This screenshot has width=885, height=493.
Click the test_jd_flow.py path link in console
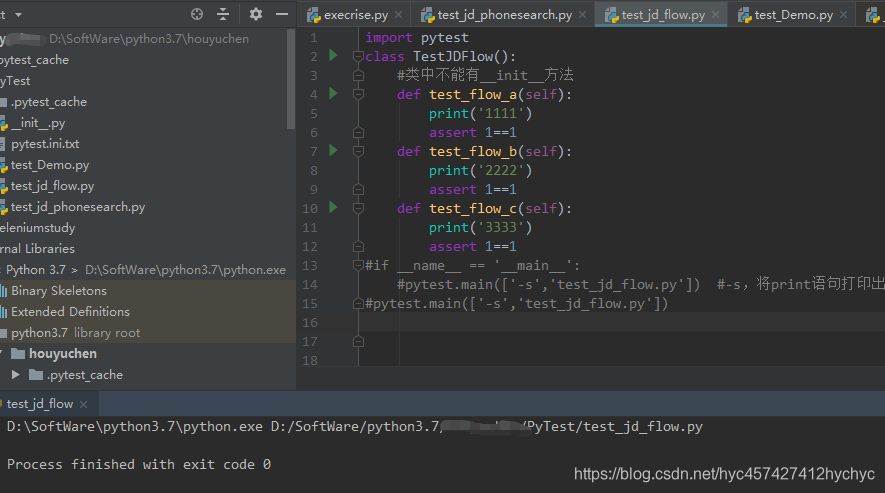[x=487, y=426]
